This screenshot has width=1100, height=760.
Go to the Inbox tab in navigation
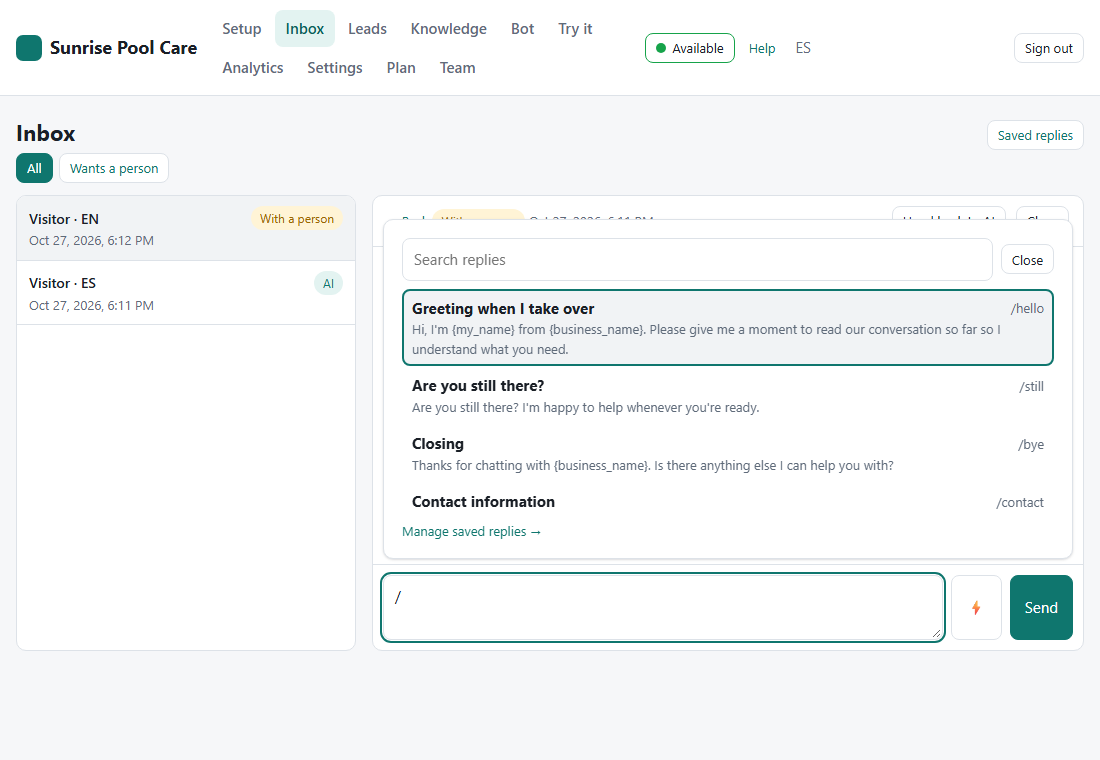tap(304, 29)
